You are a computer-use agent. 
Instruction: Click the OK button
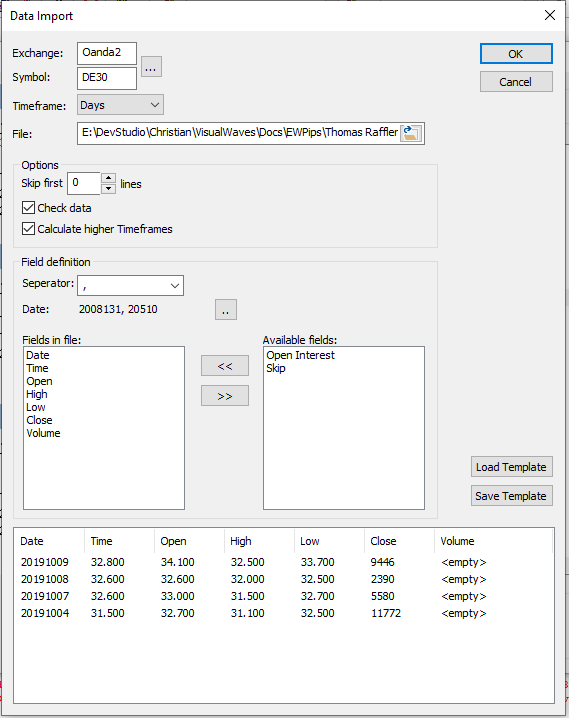click(516, 54)
